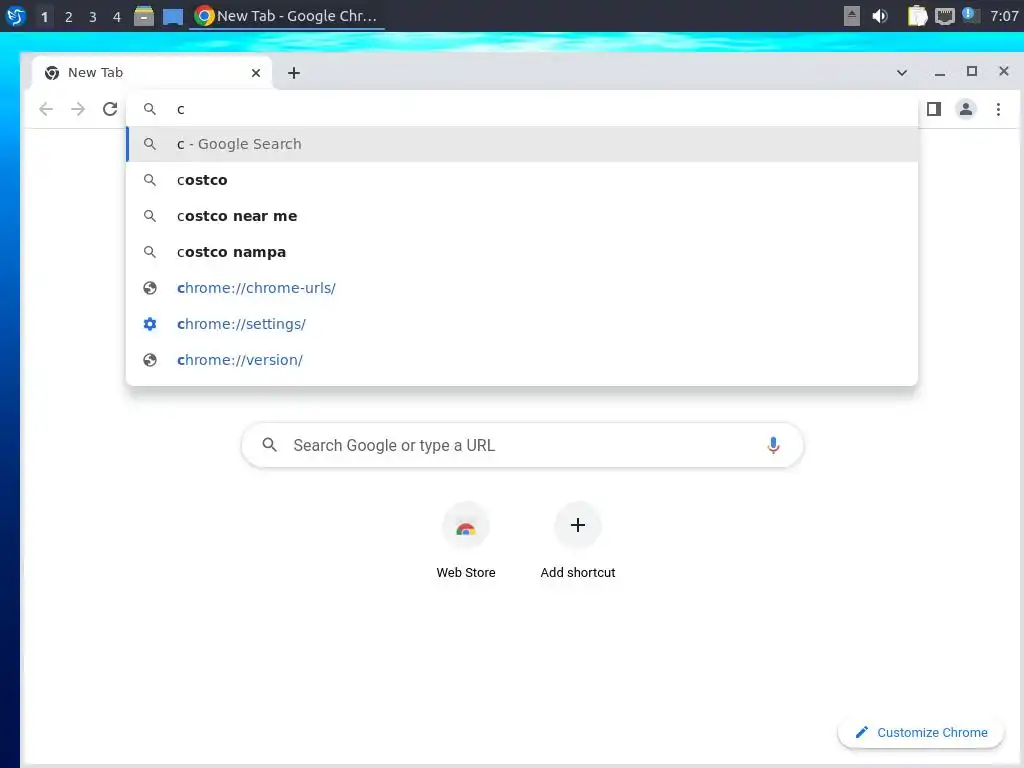
Task: Reload the page with the refresh icon
Action: click(x=110, y=109)
